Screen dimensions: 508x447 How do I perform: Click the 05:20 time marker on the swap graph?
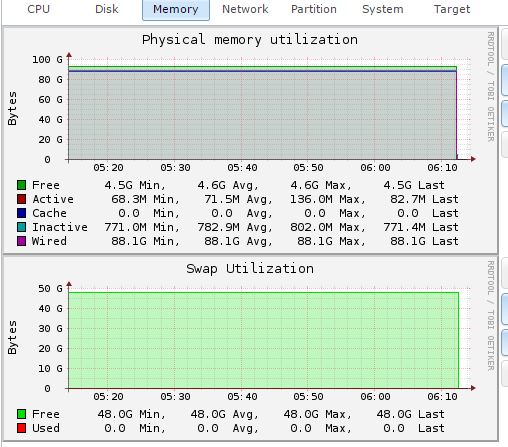tap(108, 396)
